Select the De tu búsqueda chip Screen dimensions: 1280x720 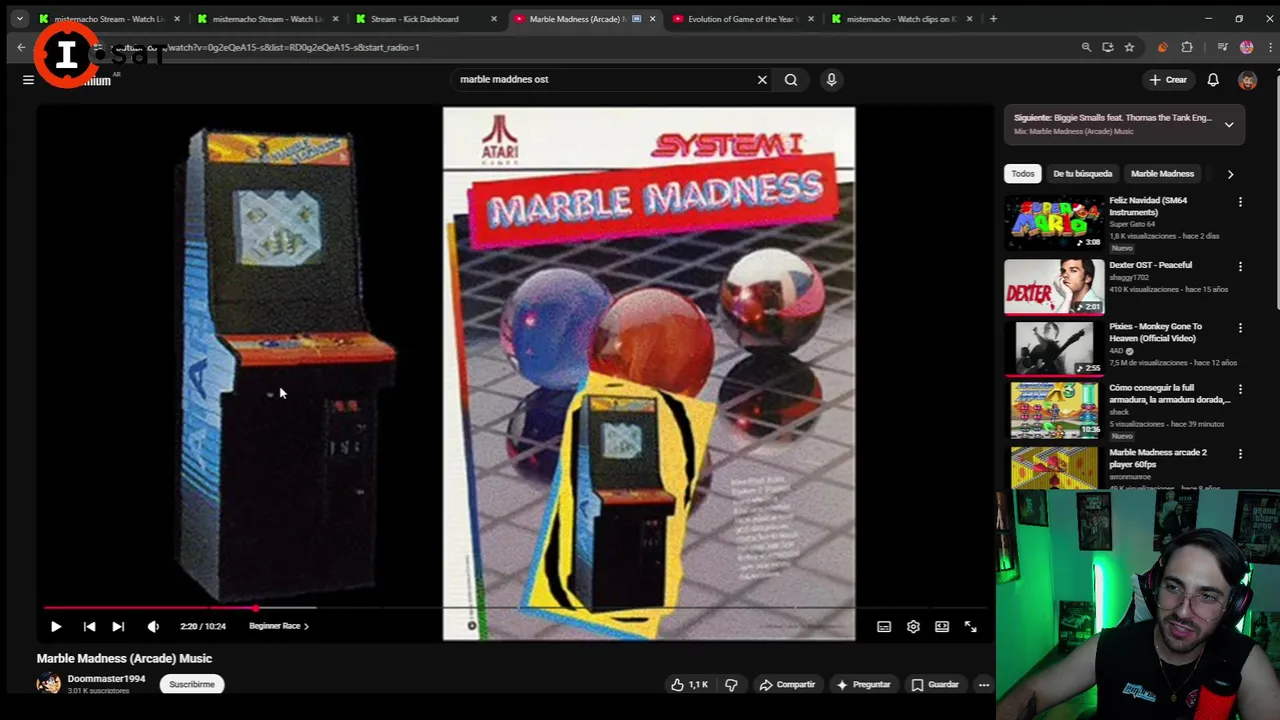(1082, 174)
